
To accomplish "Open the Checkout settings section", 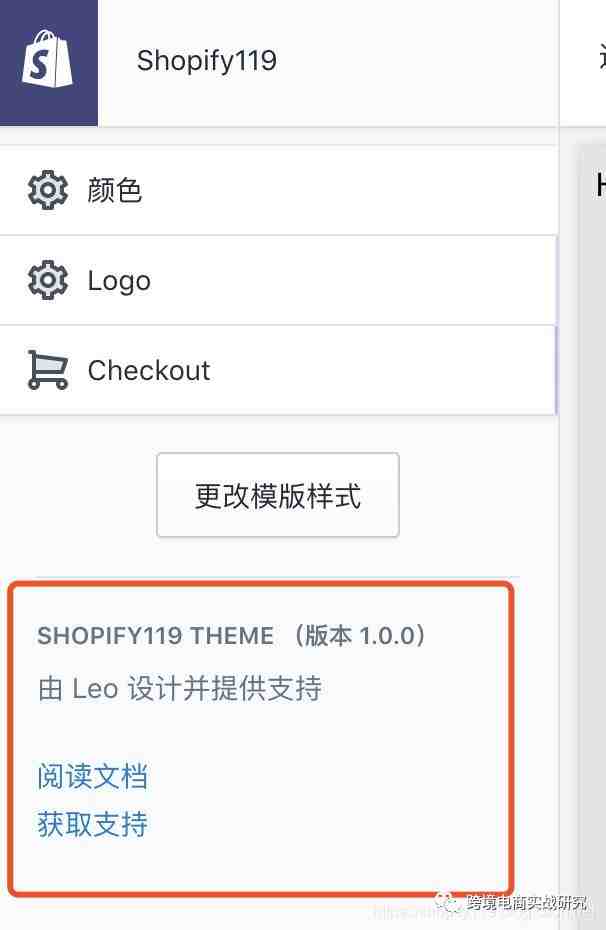I will click(x=278, y=370).
